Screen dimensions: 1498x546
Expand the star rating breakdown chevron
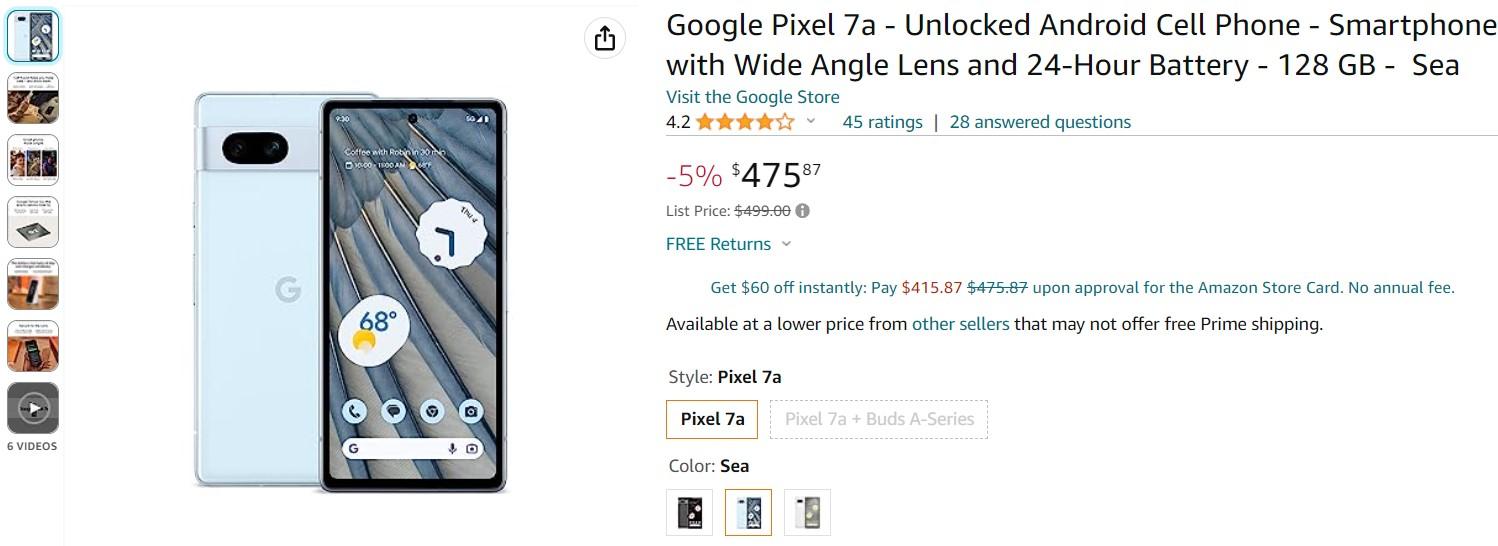click(x=811, y=122)
